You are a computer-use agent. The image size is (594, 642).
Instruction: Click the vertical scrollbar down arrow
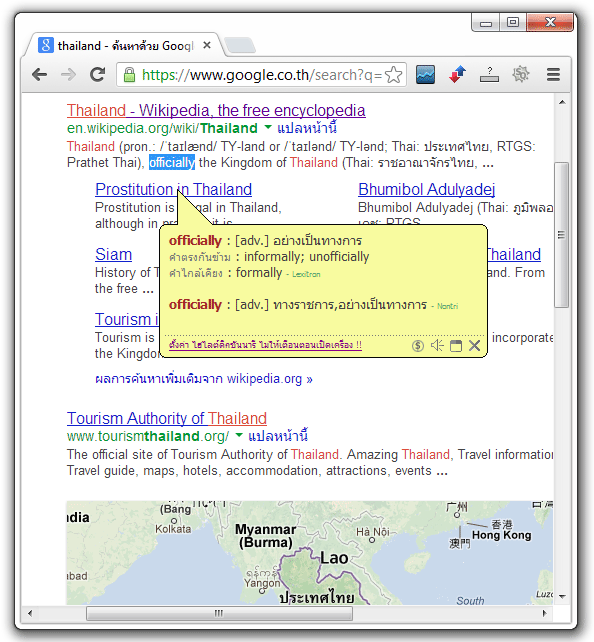[x=562, y=596]
